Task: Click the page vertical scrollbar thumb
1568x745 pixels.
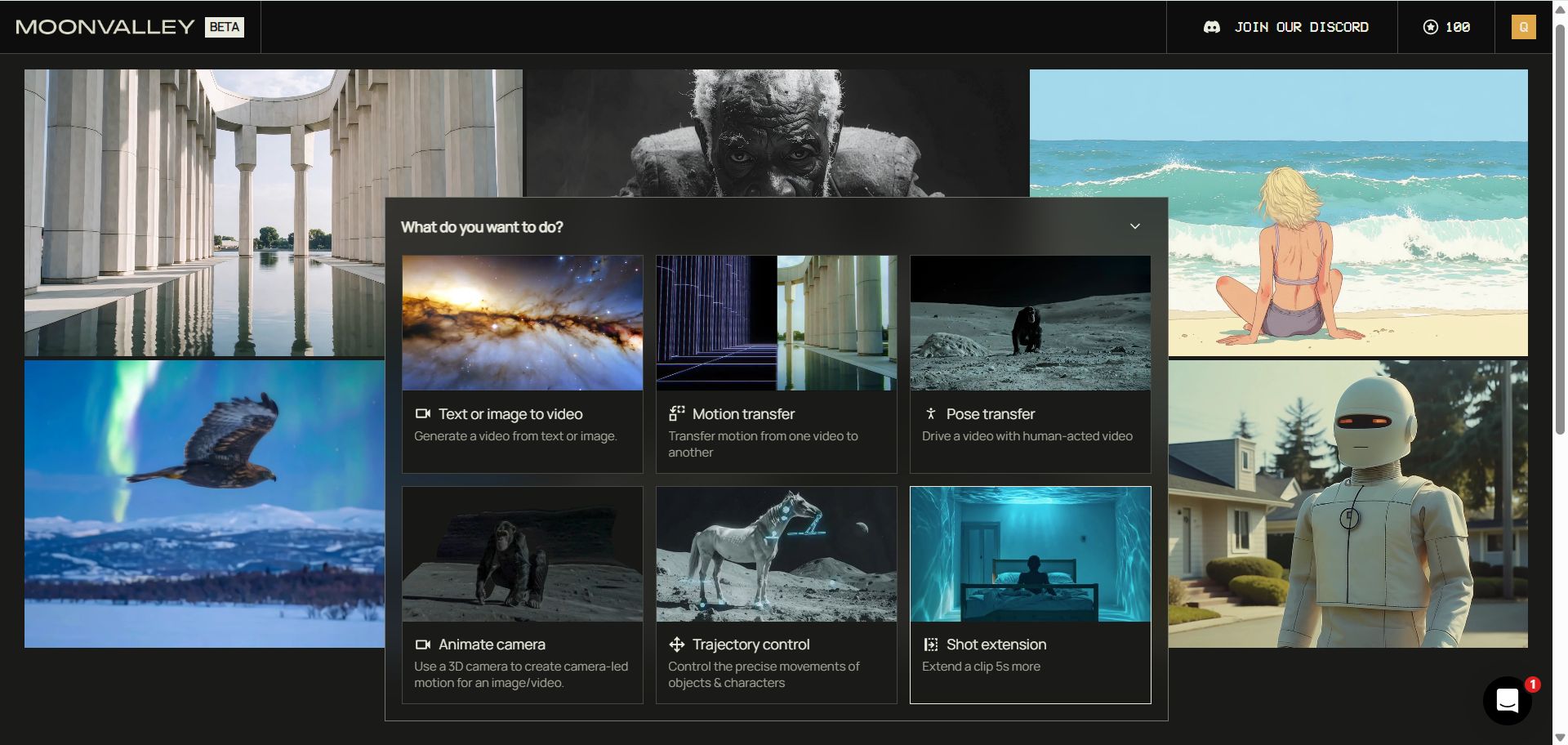Action: [x=1560, y=229]
